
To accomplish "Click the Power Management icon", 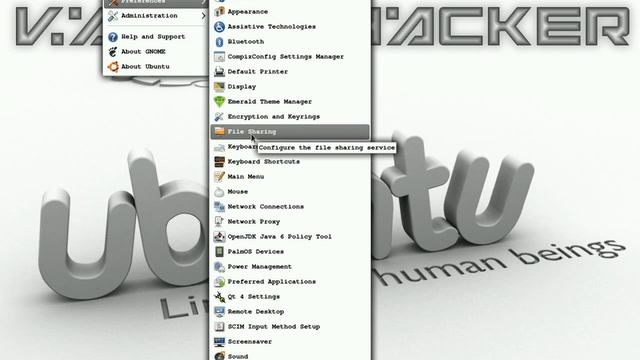I will click(x=219, y=267).
